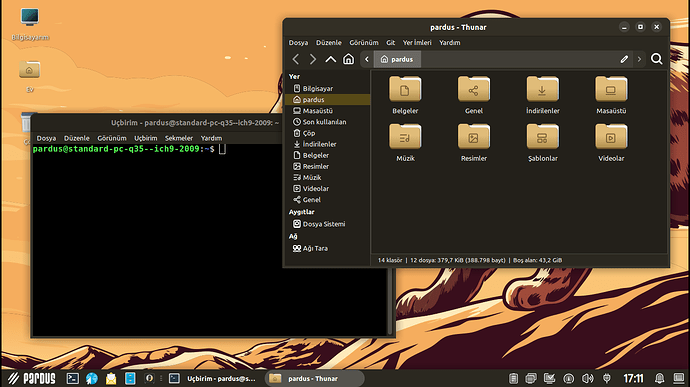Open Sekmeler menu in terminal

pyautogui.click(x=179, y=138)
